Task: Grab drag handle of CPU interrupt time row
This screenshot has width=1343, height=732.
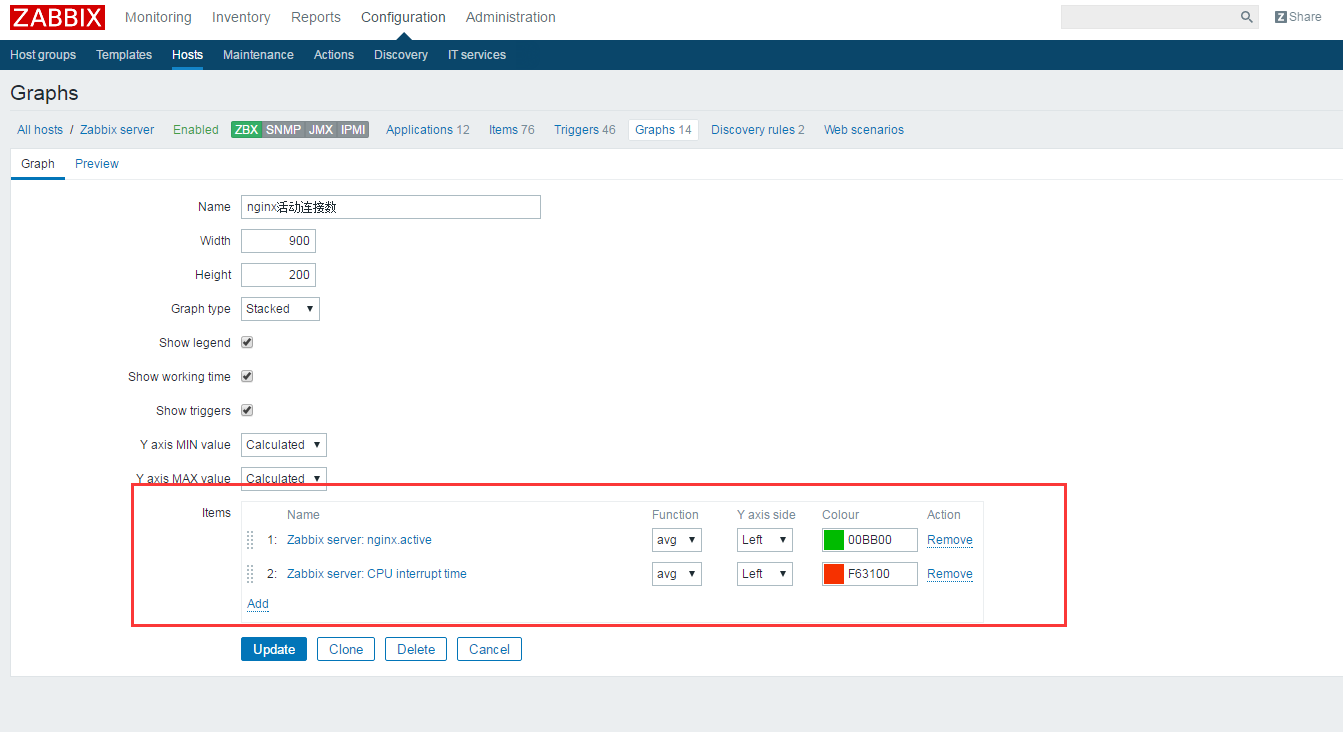Action: [x=250, y=574]
